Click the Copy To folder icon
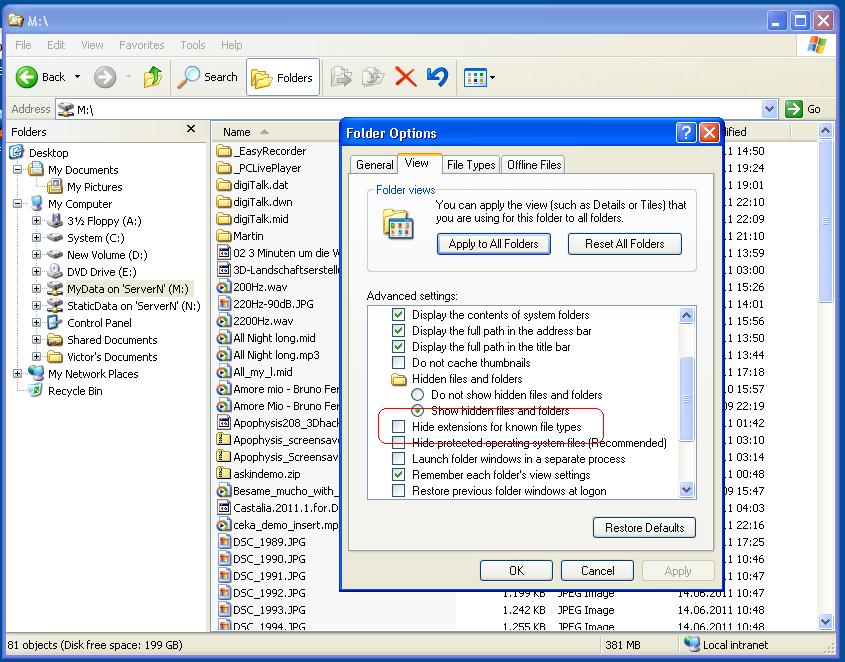 pyautogui.click(x=373, y=77)
